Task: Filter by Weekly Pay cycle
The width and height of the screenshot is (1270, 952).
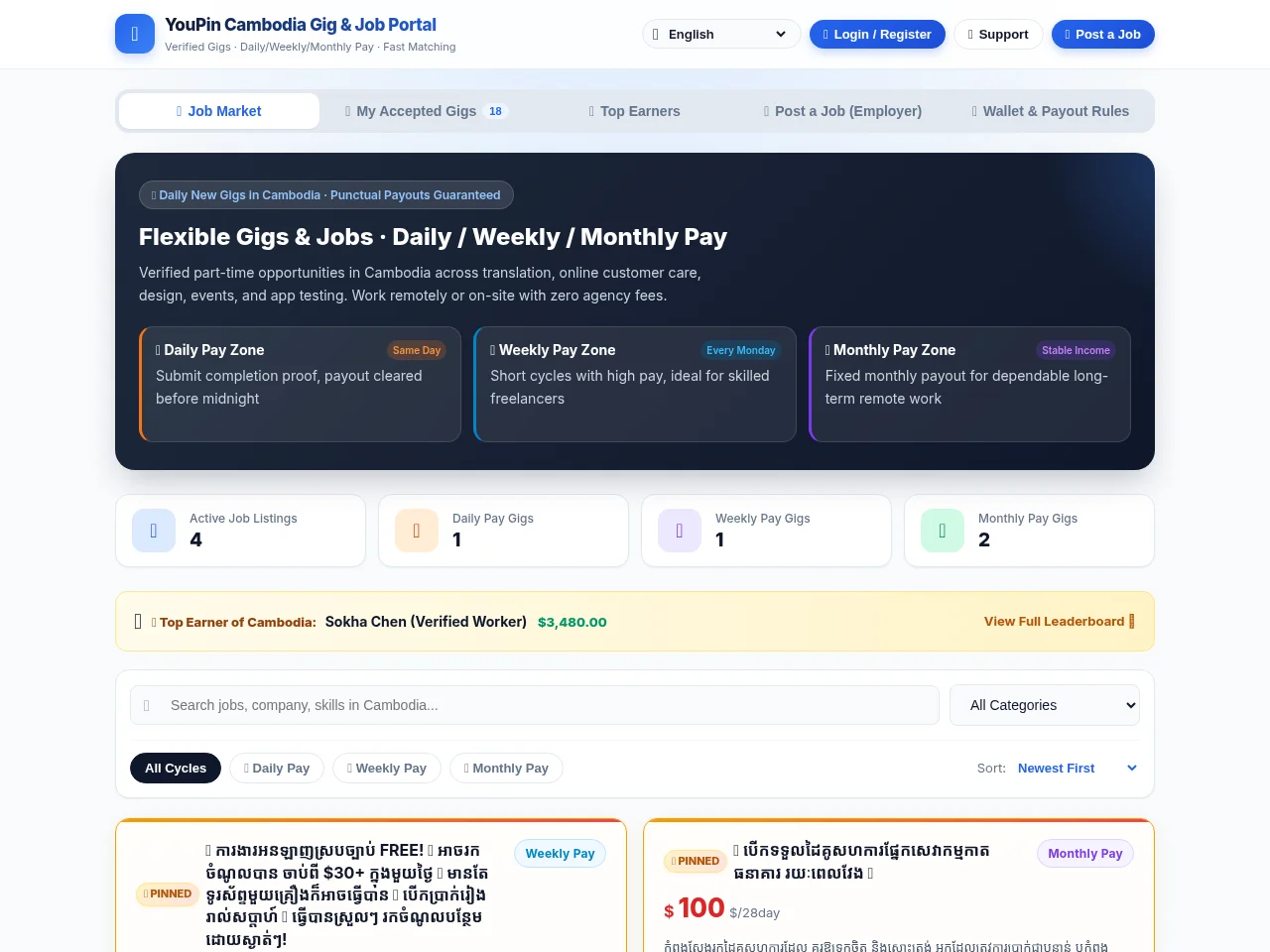Action: tap(387, 768)
